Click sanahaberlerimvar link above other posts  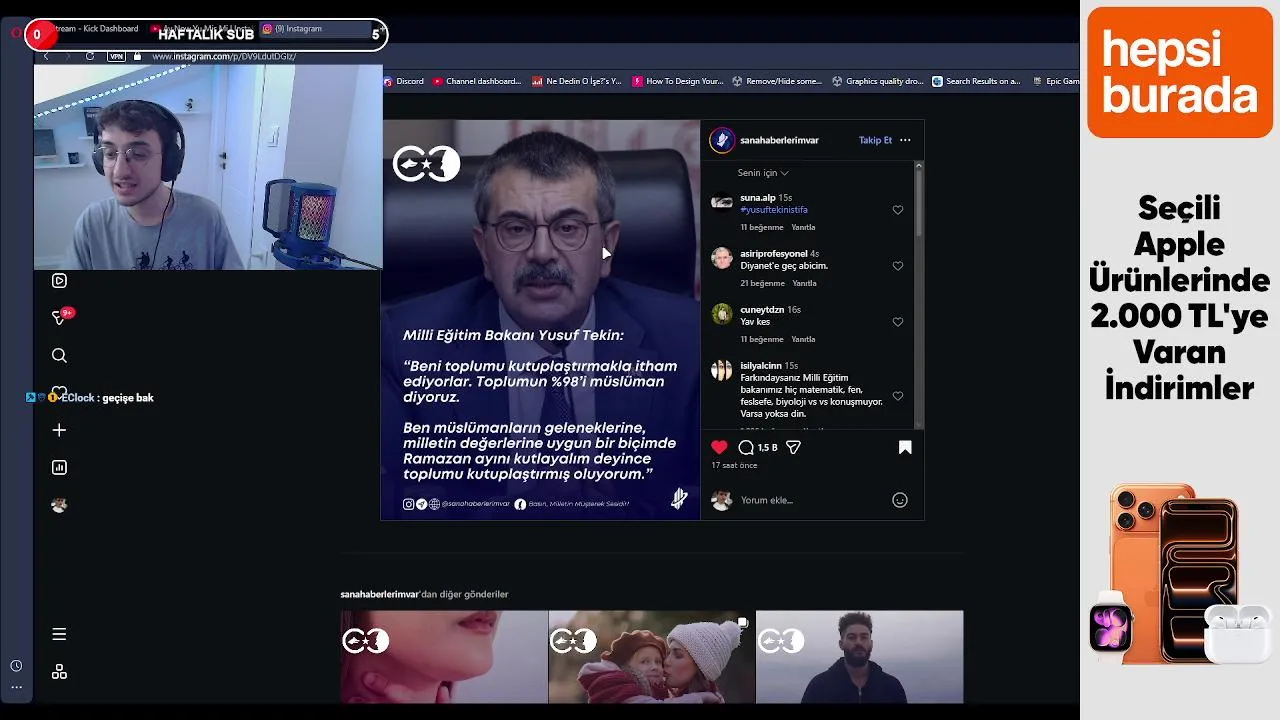coord(379,594)
